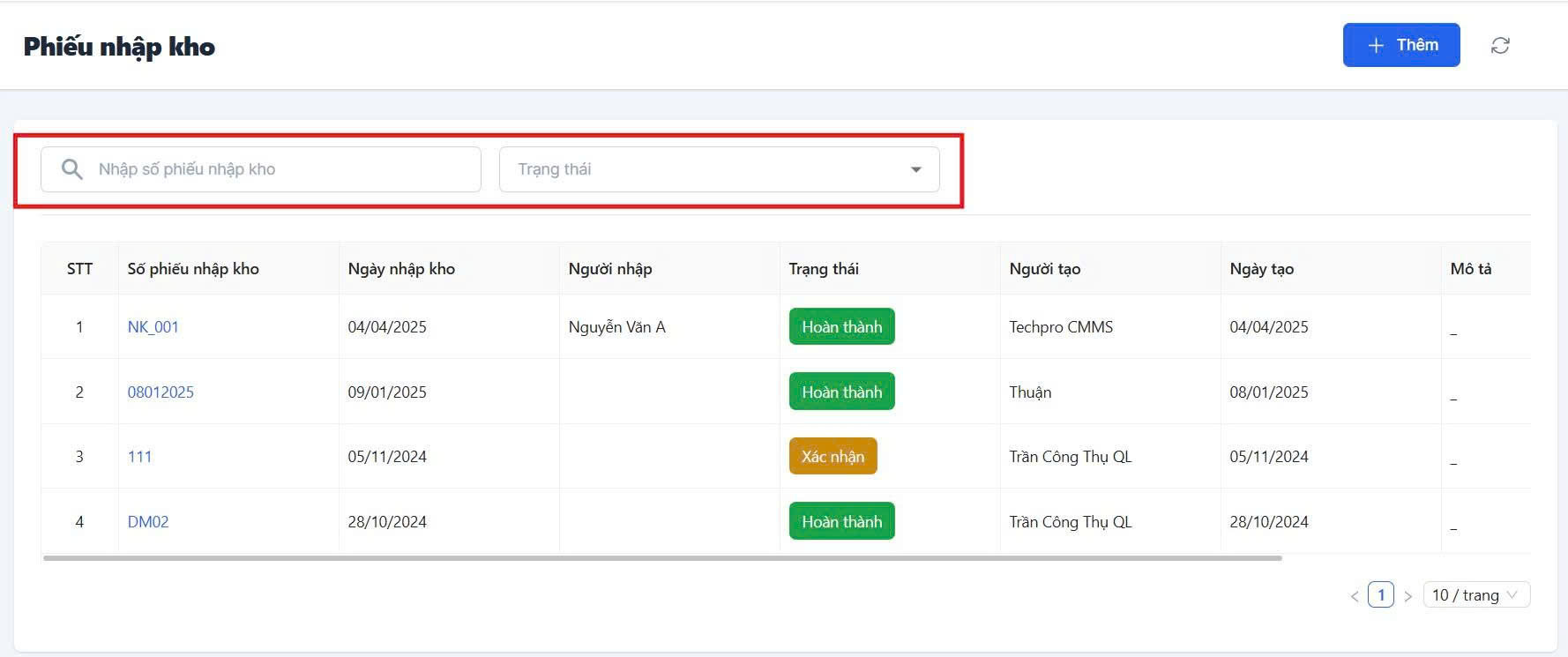Click the previous page arrow
The height and width of the screenshot is (657, 1568).
pos(1354,596)
